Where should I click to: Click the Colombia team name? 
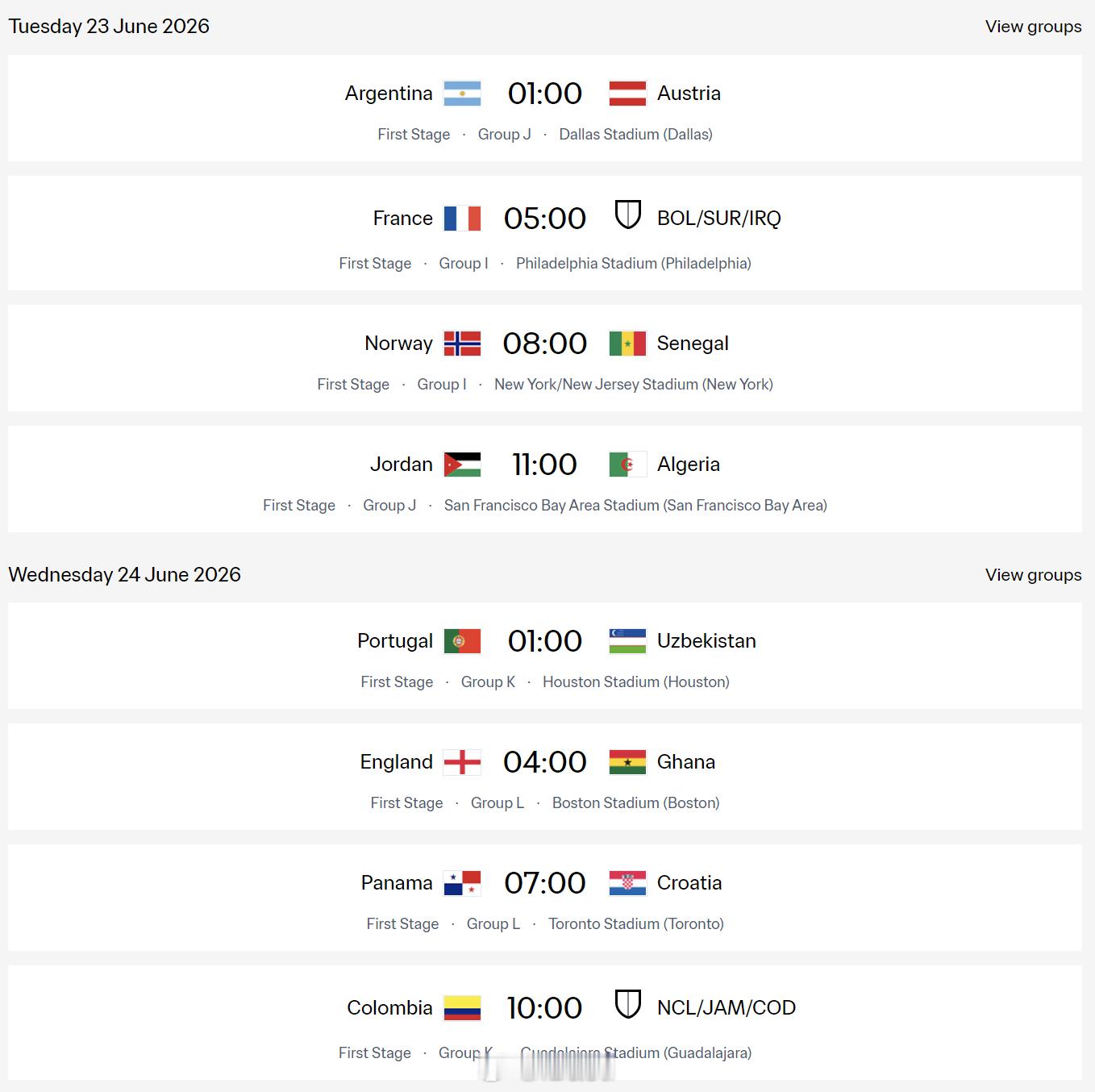[389, 1008]
